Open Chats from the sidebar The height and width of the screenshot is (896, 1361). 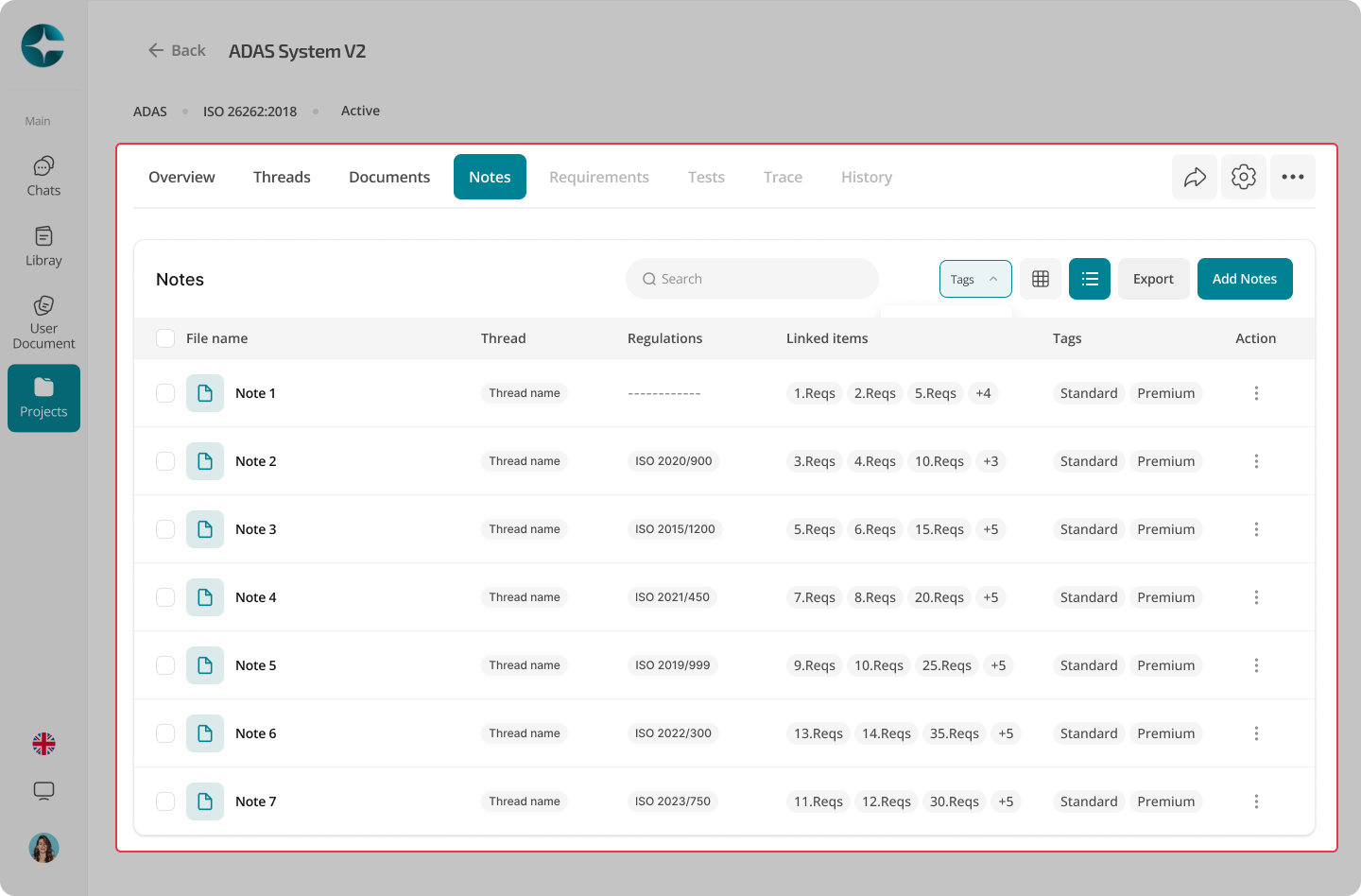click(43, 177)
